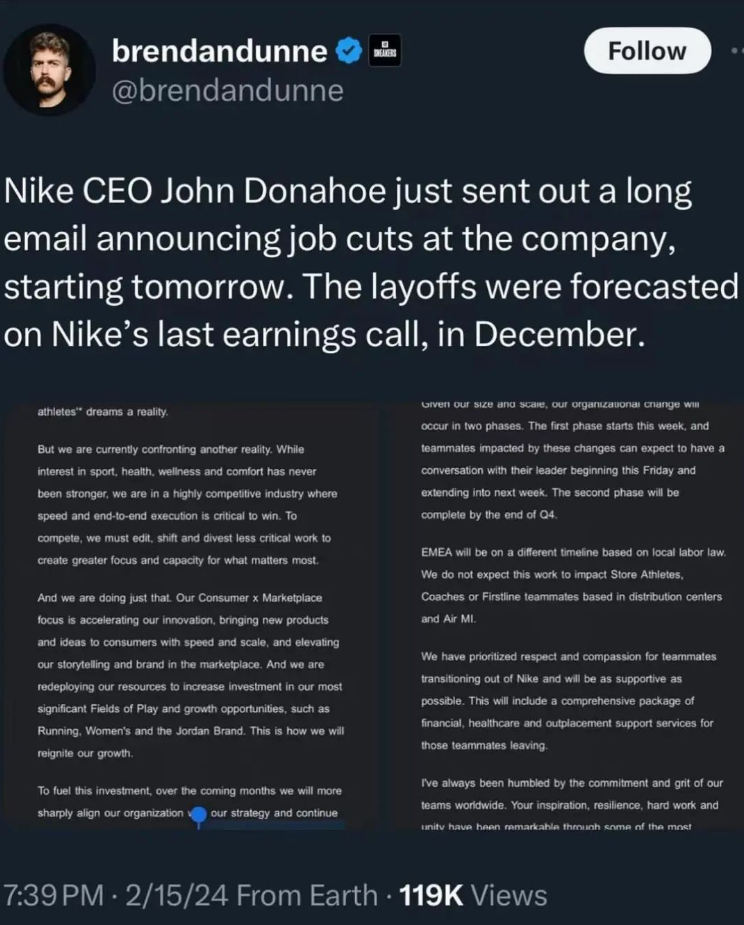Click the @brendandunne handle
The height and width of the screenshot is (925, 744).
click(227, 90)
